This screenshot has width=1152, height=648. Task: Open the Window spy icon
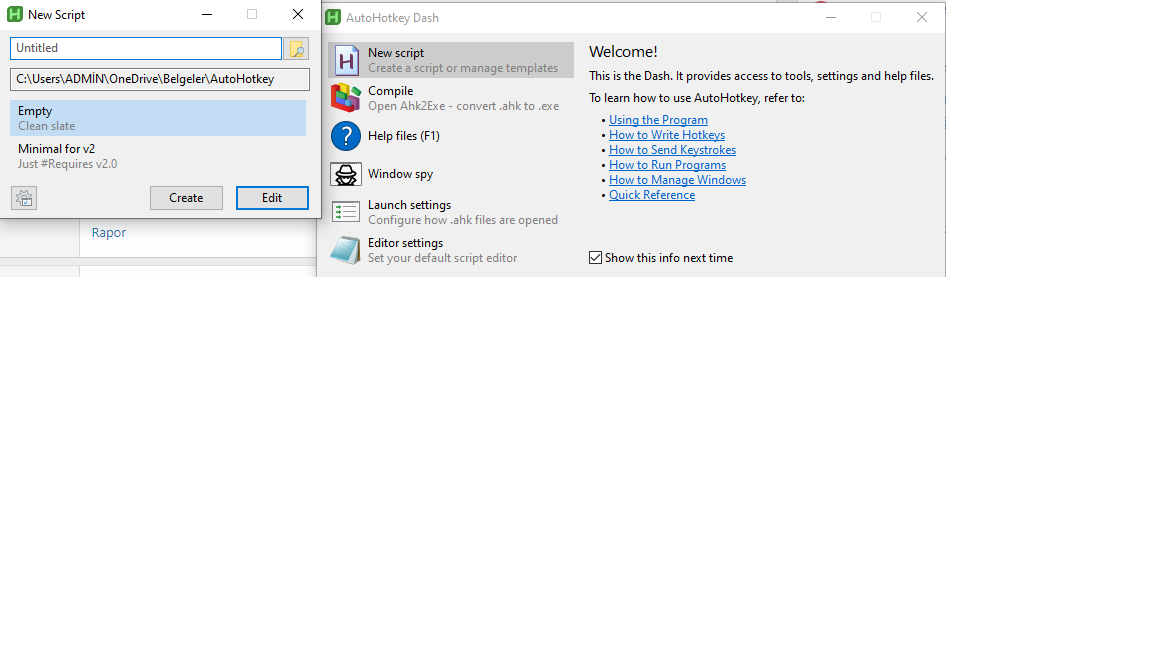345,174
